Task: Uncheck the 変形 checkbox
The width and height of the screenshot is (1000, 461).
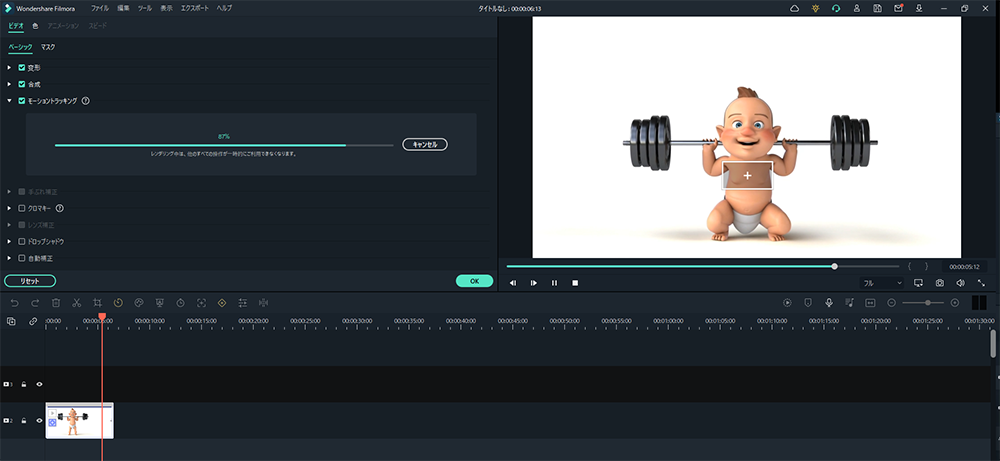Action: 22,67
